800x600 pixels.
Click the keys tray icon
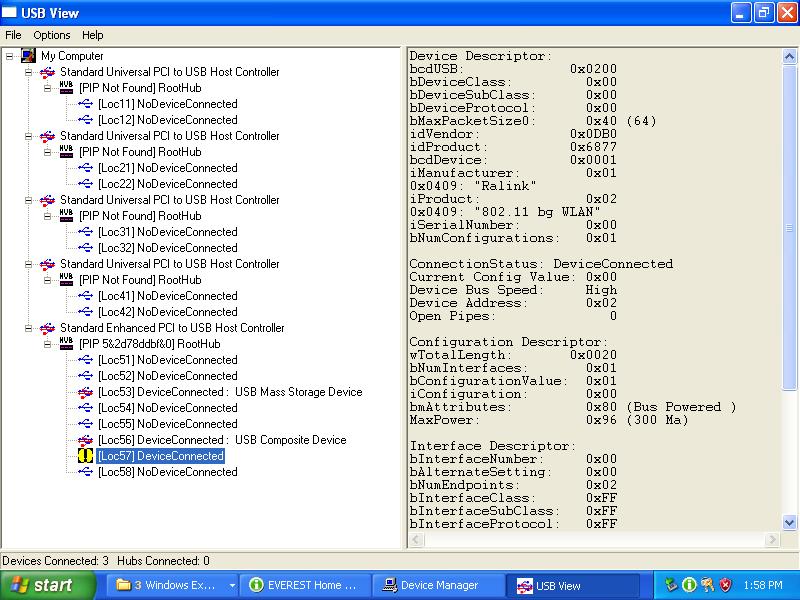pyautogui.click(x=707, y=585)
